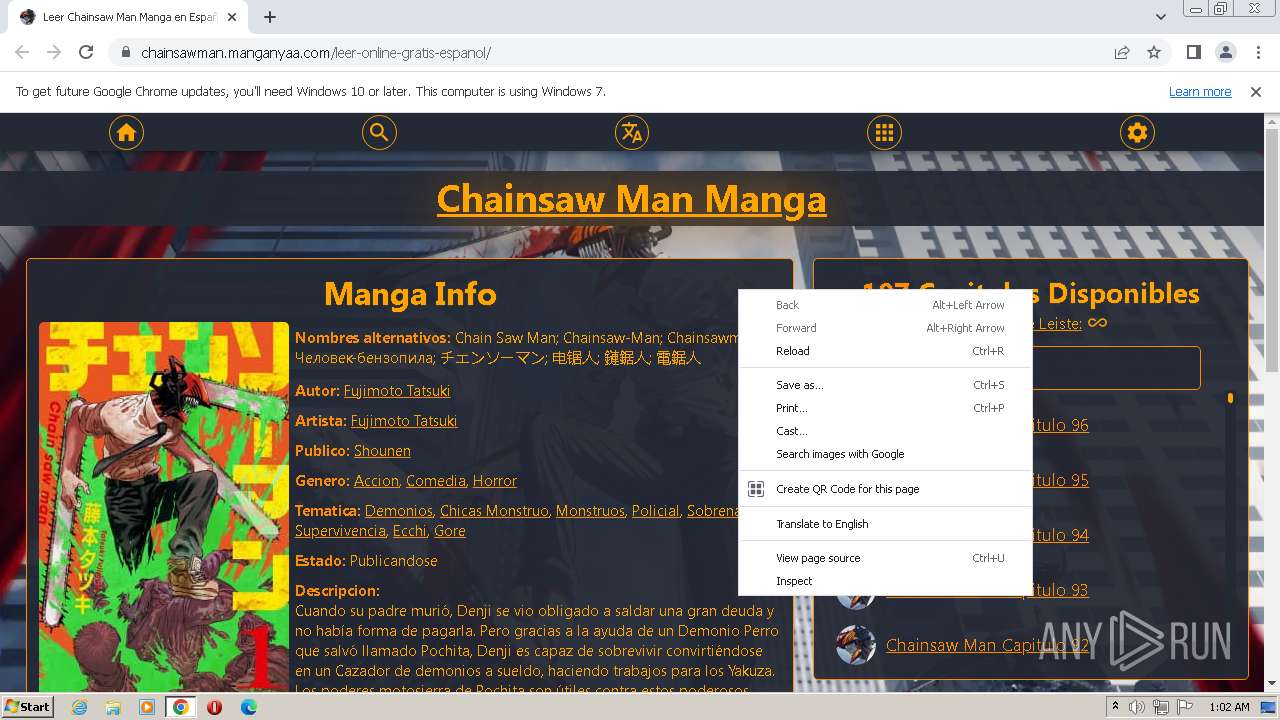
Task: Show hidden system tray icons arrow
Action: point(1114,707)
